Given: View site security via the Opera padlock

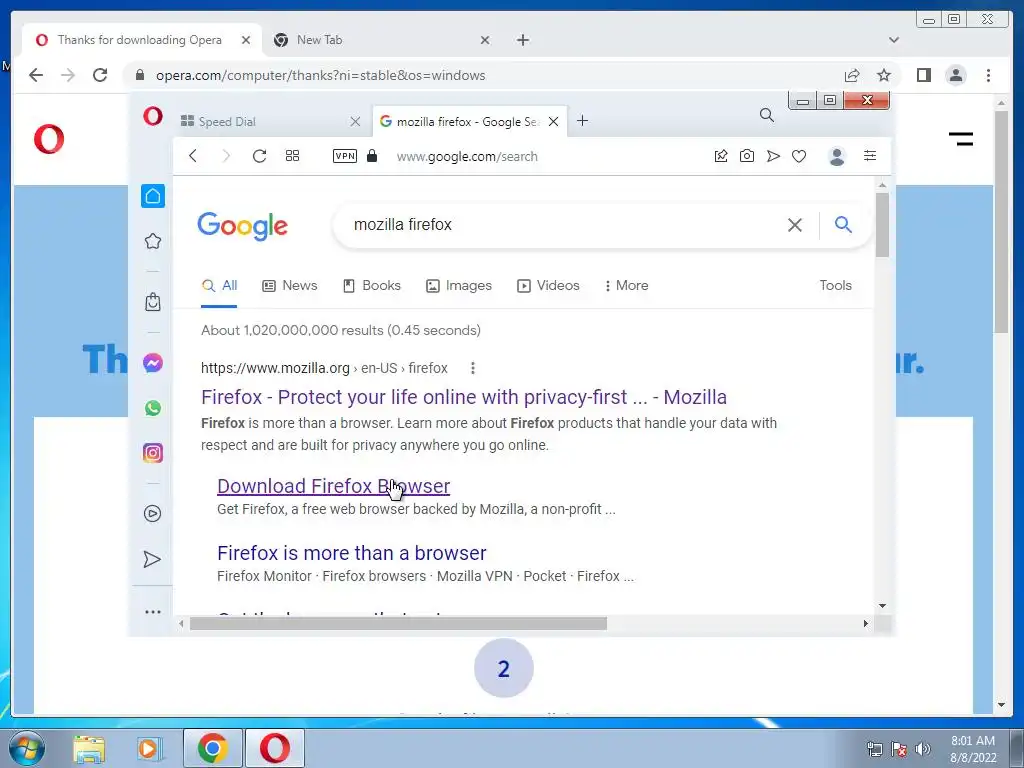Looking at the screenshot, I should click(372, 155).
